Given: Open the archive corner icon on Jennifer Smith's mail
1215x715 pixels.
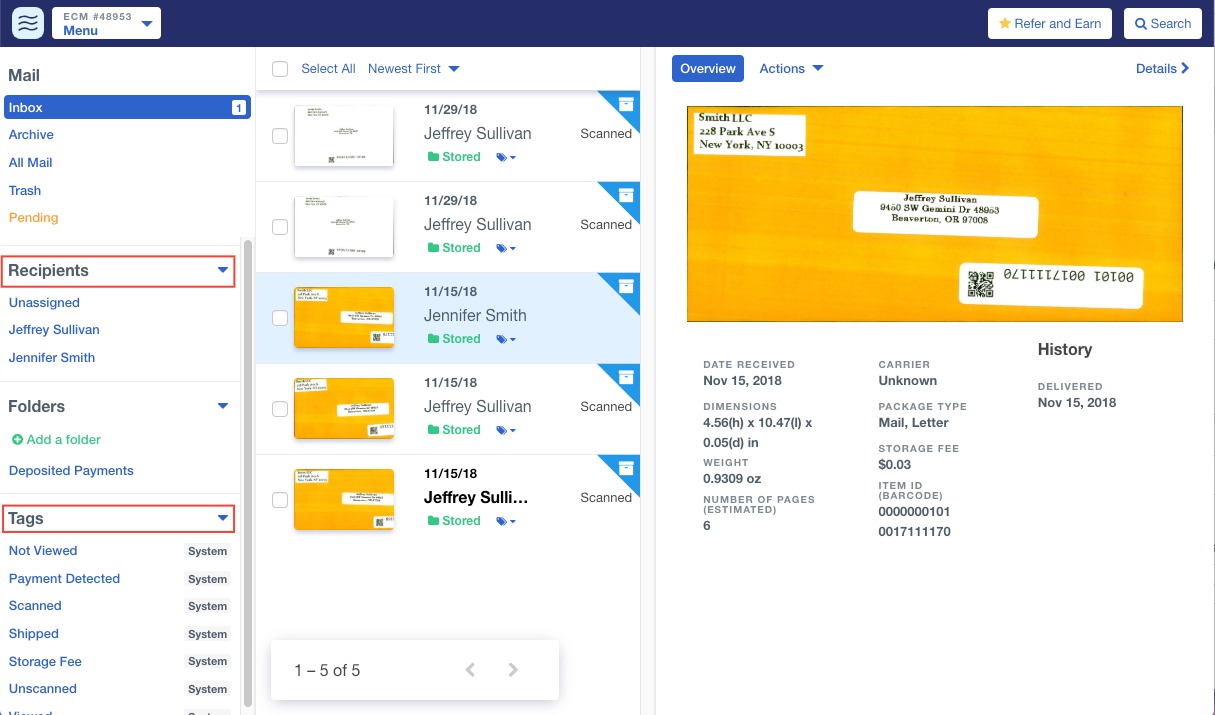Looking at the screenshot, I should click(x=626, y=285).
